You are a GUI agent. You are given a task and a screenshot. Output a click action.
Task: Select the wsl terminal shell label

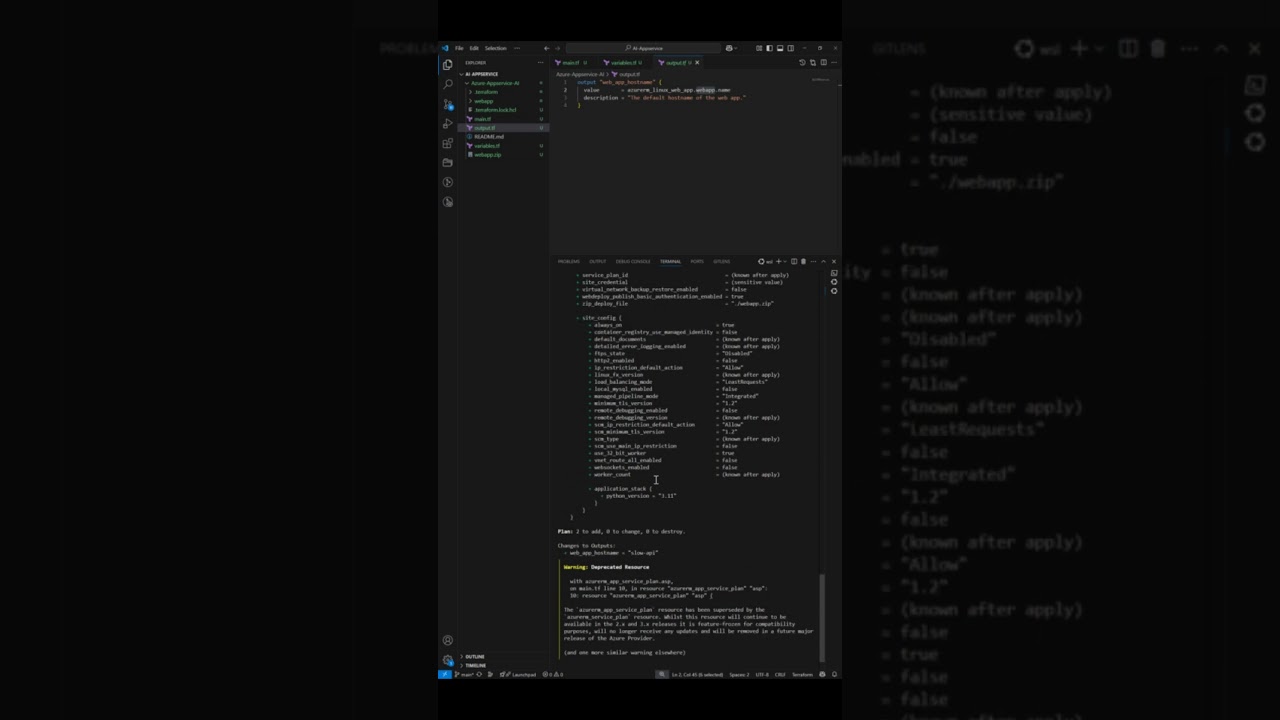pyautogui.click(x=766, y=261)
